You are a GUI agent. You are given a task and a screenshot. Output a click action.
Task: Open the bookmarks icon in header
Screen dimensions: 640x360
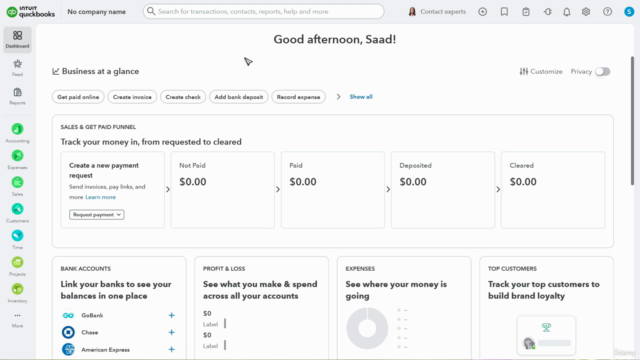tap(504, 12)
